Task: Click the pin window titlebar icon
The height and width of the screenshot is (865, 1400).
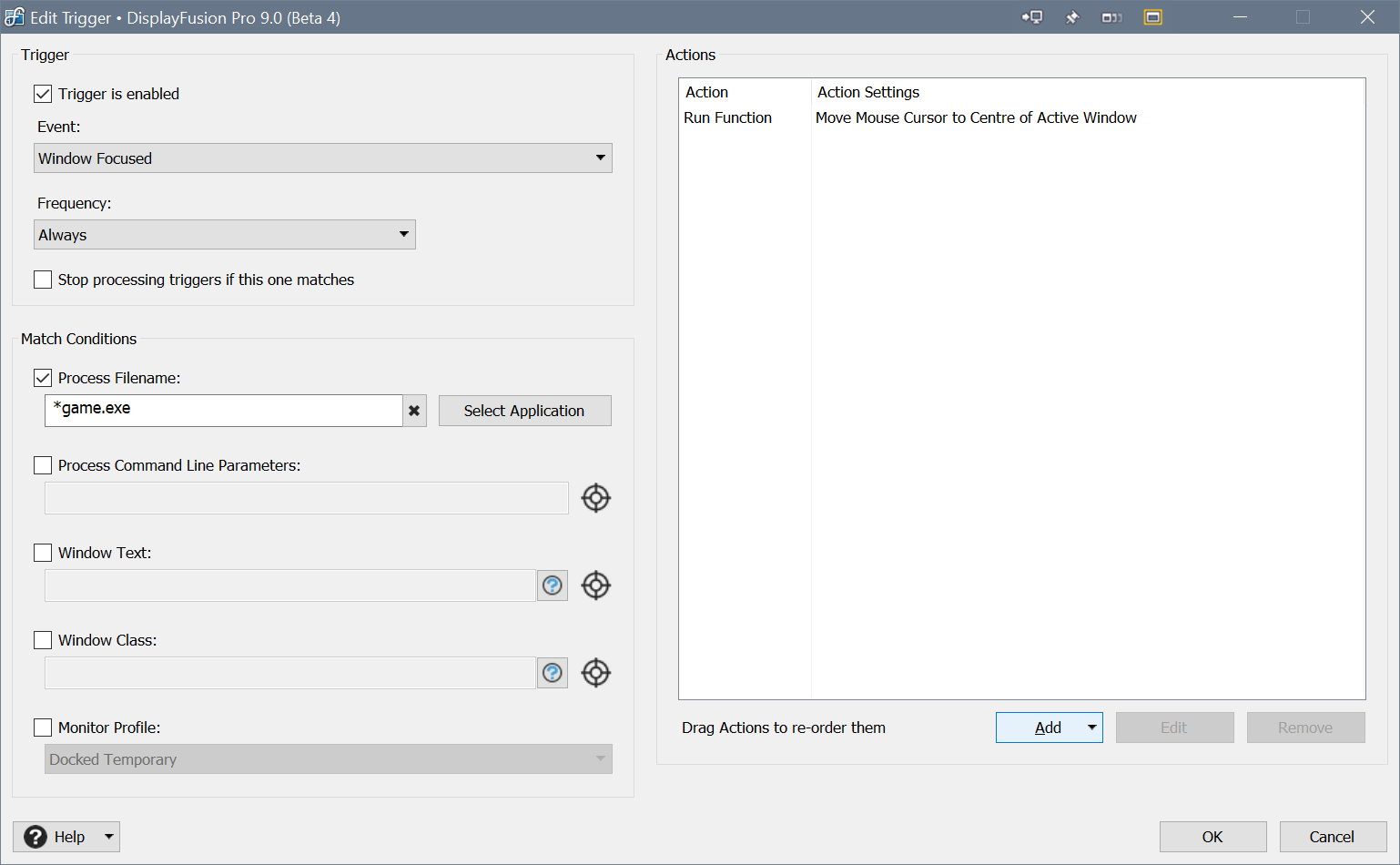Action: (1072, 17)
